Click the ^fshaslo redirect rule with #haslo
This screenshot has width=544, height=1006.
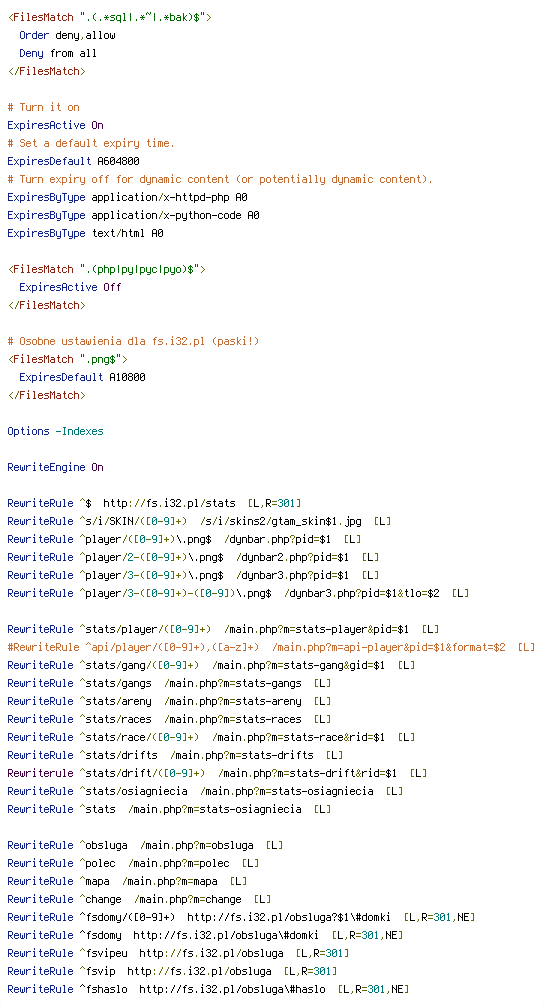[x=208, y=989]
